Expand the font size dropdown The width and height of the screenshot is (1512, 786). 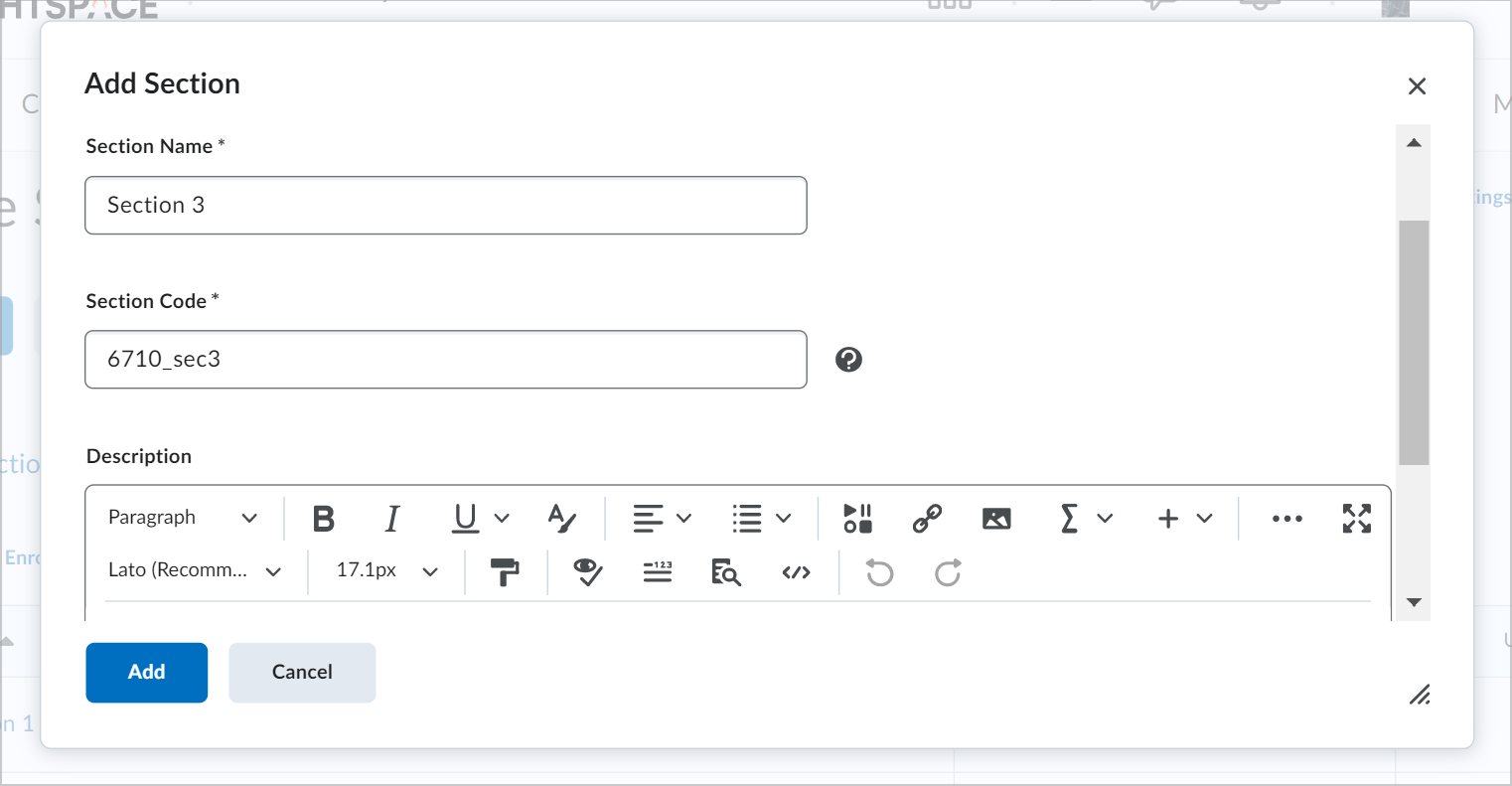pos(385,571)
